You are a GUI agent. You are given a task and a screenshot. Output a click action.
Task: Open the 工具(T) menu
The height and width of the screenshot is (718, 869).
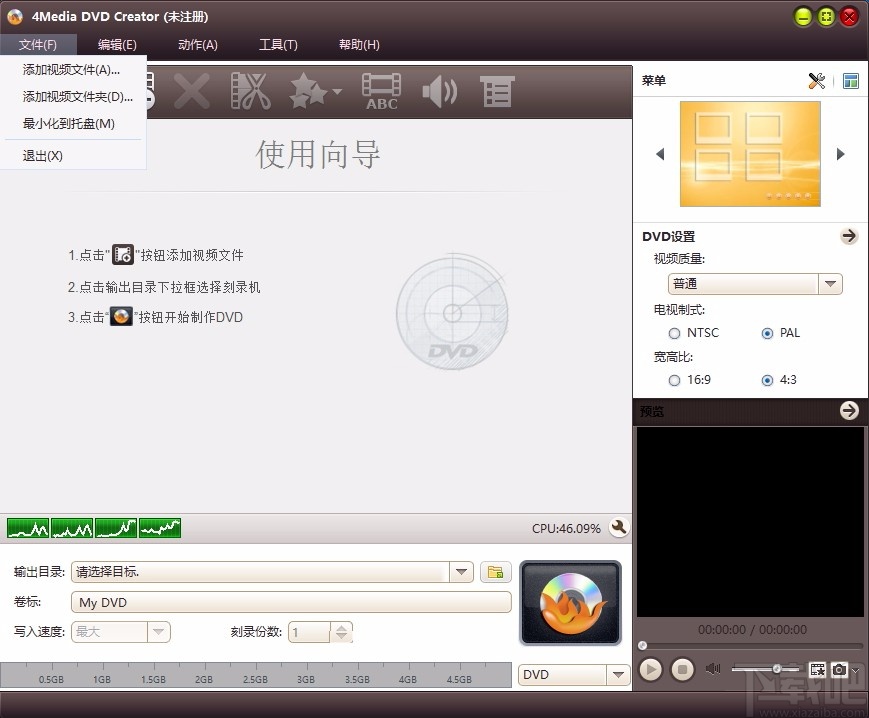[x=278, y=44]
